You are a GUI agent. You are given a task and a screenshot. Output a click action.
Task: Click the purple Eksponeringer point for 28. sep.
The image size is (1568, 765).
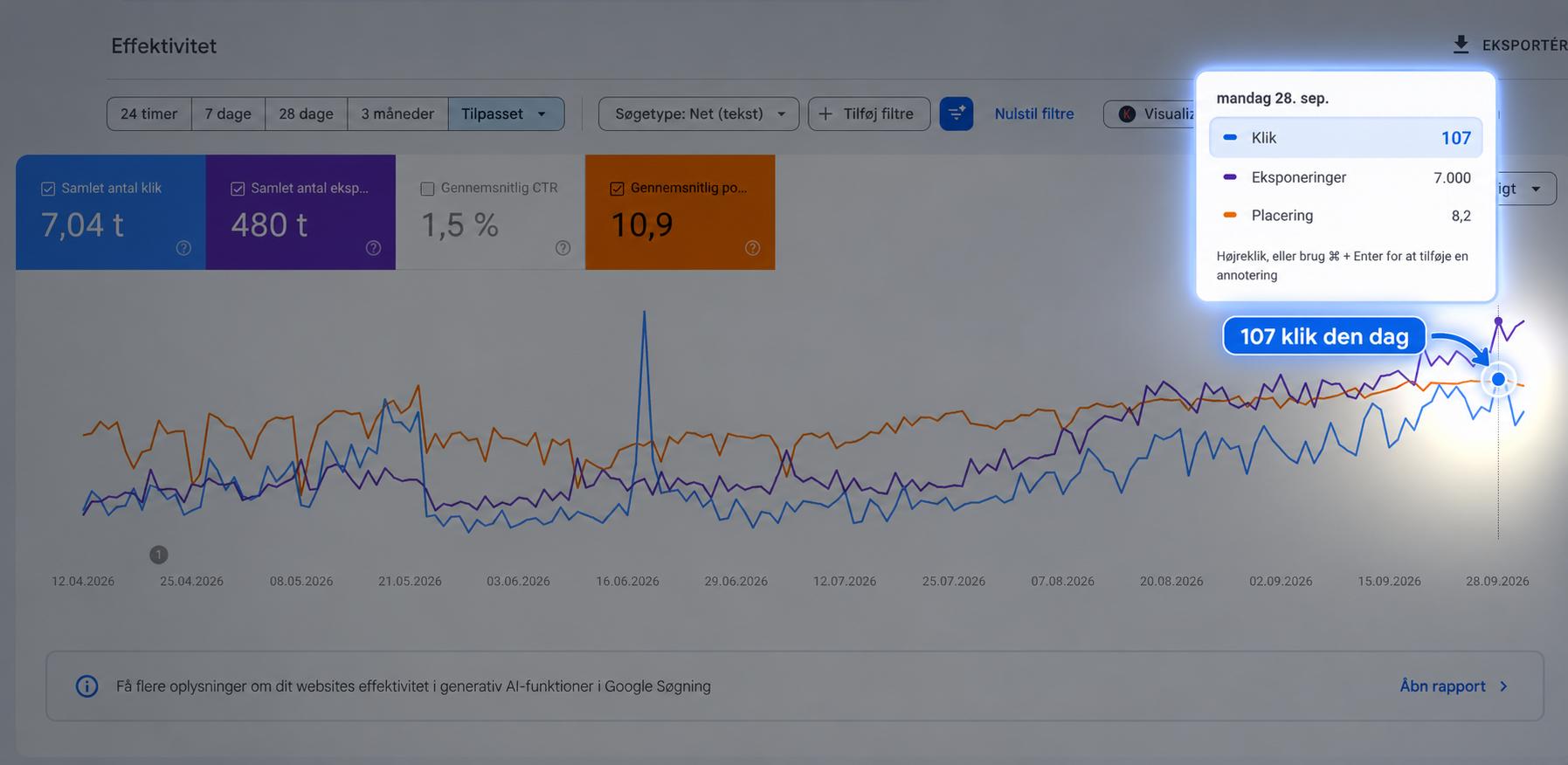(1499, 321)
